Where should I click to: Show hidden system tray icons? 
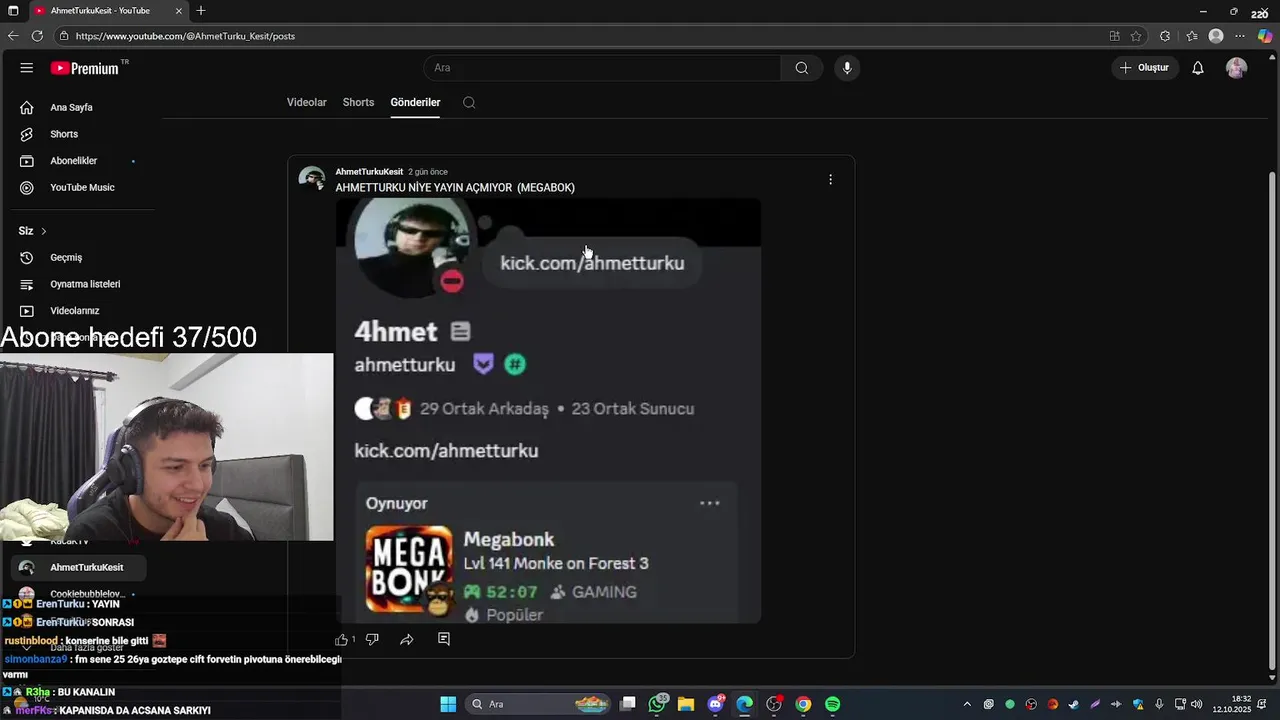coord(967,704)
